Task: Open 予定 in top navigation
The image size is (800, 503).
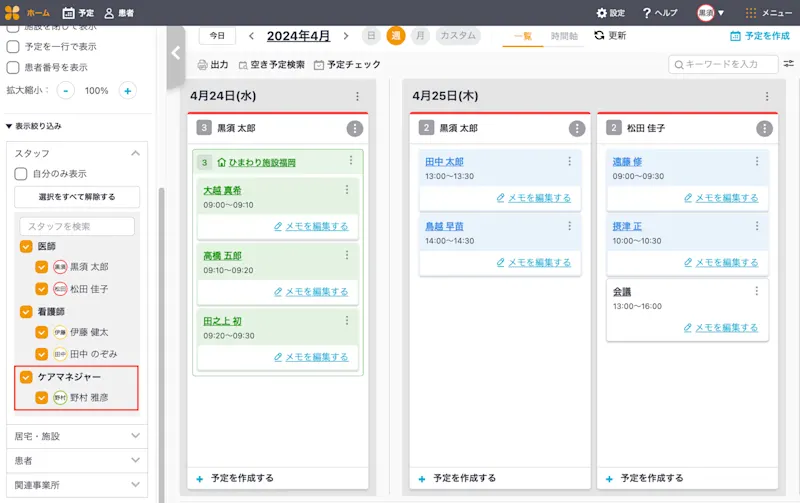Action: click(x=78, y=13)
